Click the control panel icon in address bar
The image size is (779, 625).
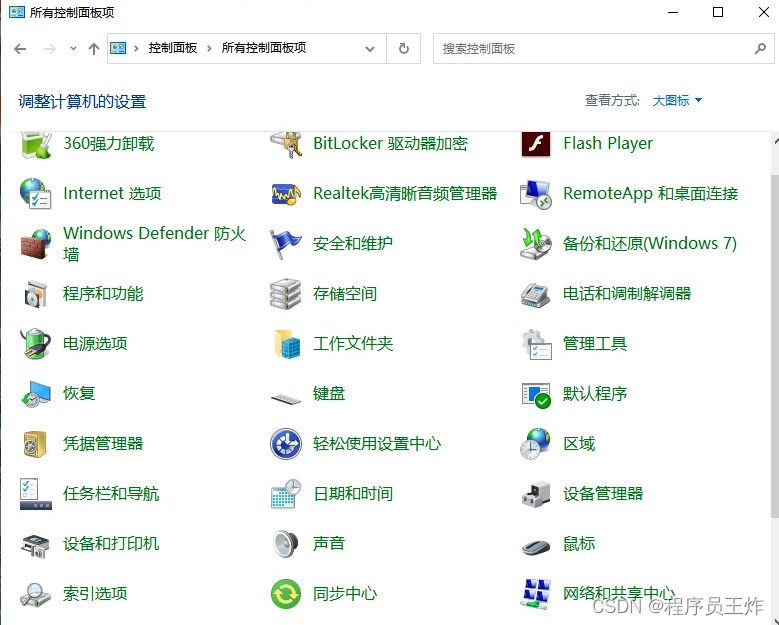(x=118, y=48)
